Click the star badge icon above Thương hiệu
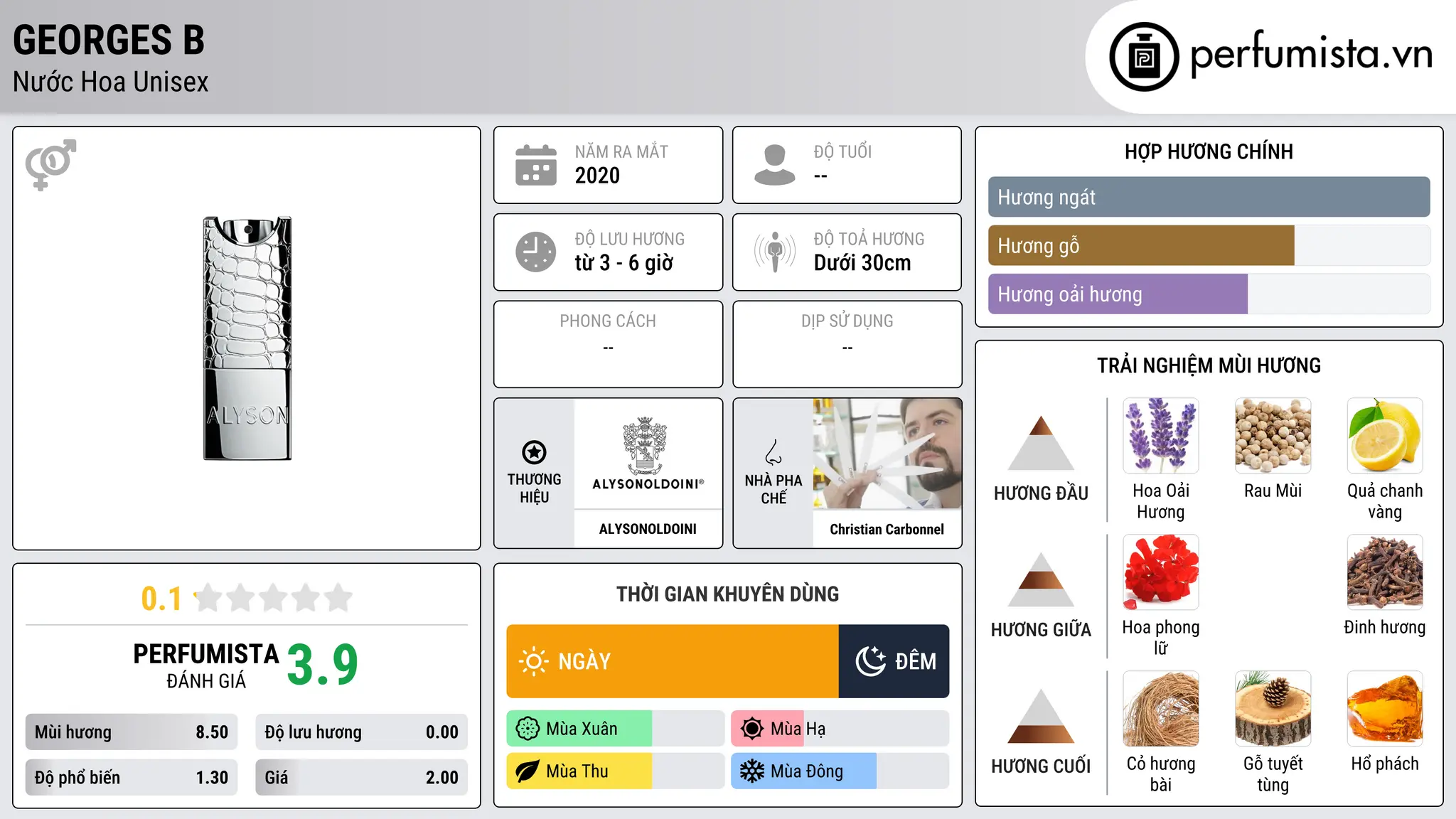 [534, 452]
